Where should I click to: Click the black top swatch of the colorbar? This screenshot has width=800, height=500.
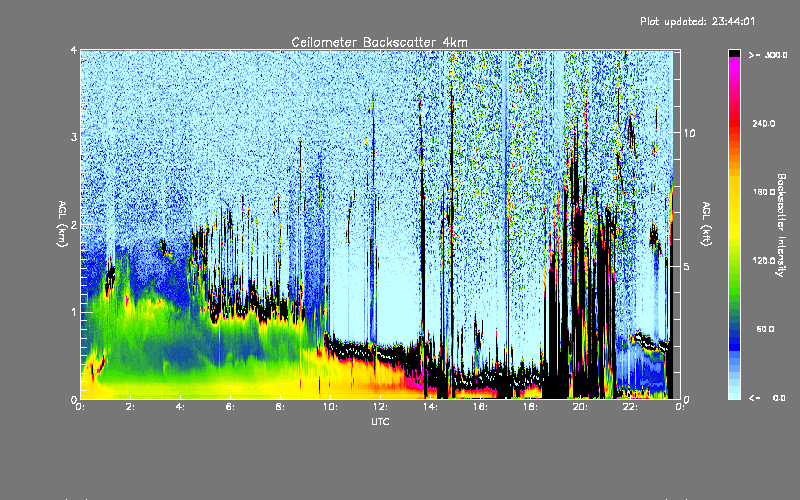point(734,53)
